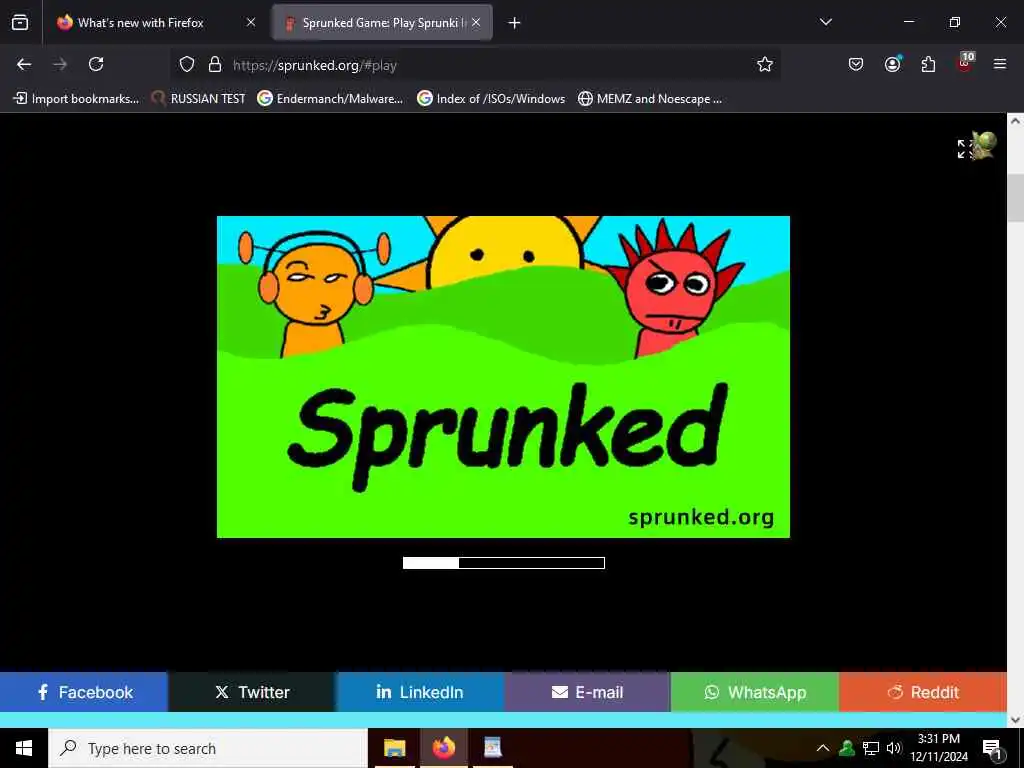List all tabs dropdown arrow
Viewport: 1024px width, 768px height.
pos(825,22)
